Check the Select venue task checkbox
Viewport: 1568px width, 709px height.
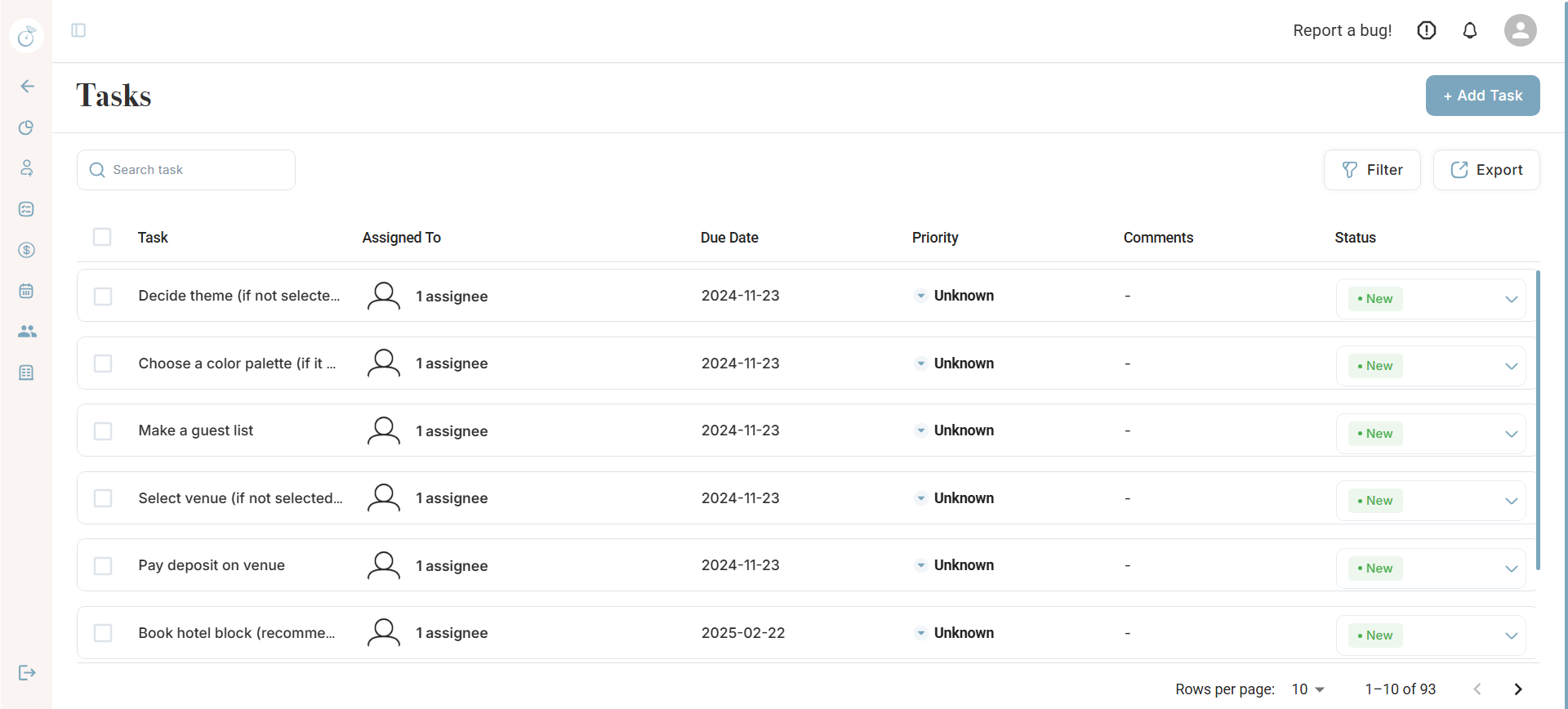click(x=103, y=497)
